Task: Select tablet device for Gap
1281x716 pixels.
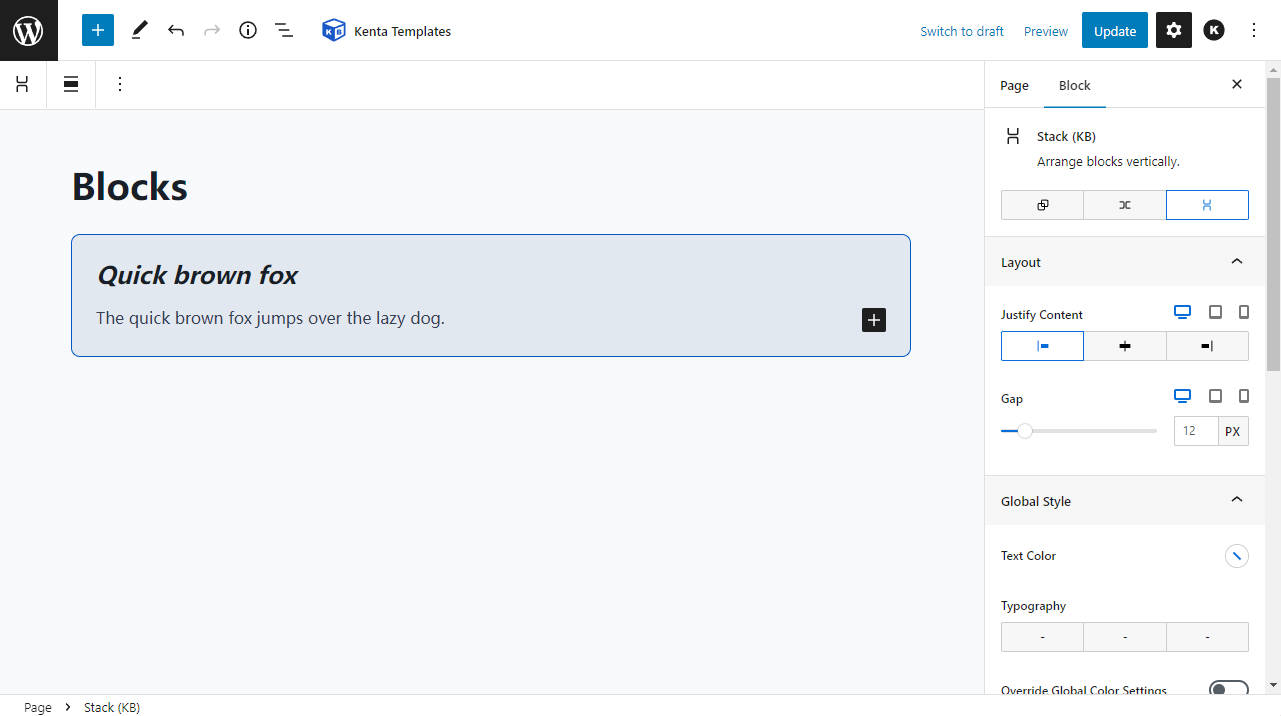Action: pos(1215,396)
